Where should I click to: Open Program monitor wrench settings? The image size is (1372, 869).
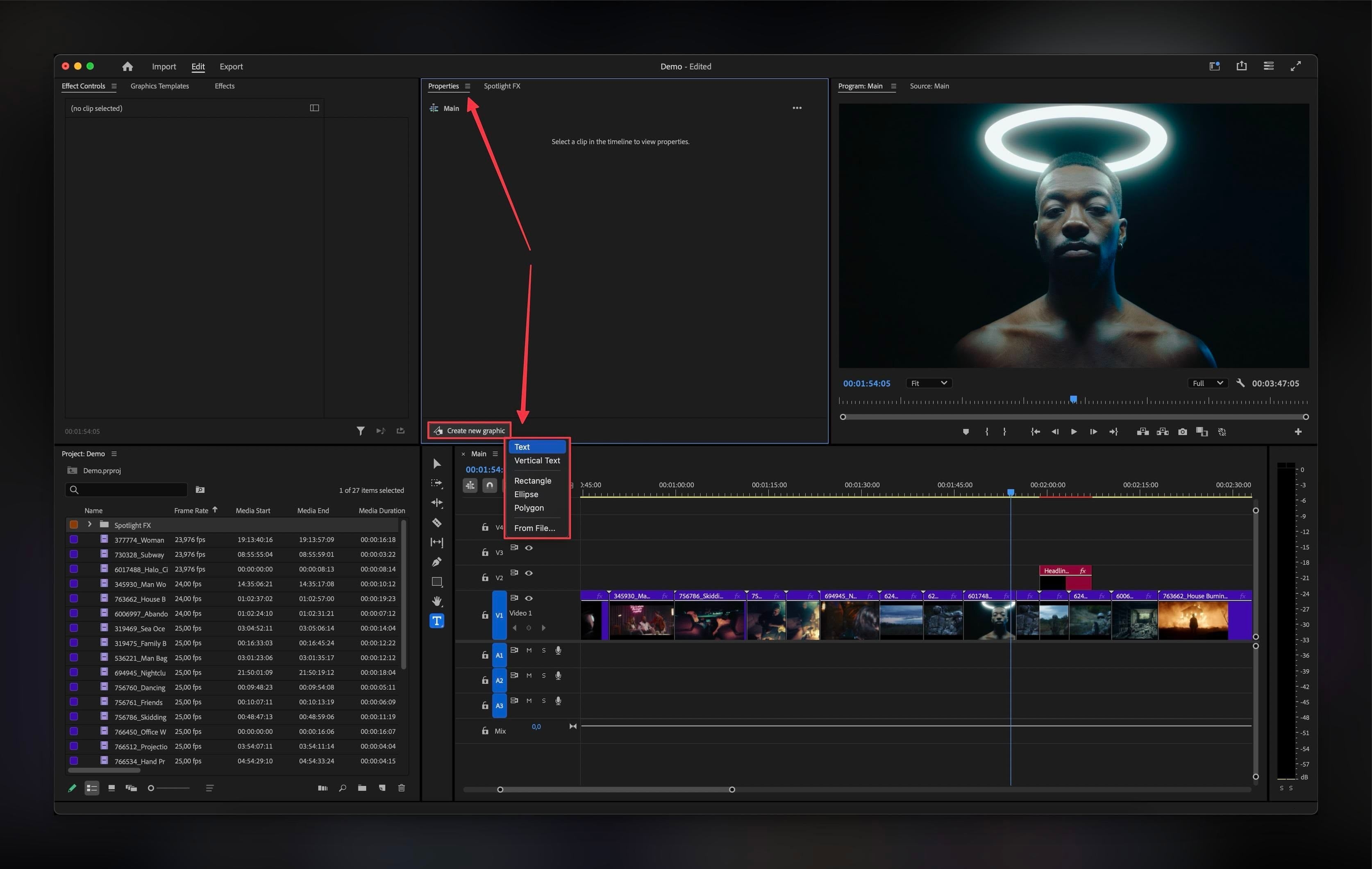click(1240, 383)
